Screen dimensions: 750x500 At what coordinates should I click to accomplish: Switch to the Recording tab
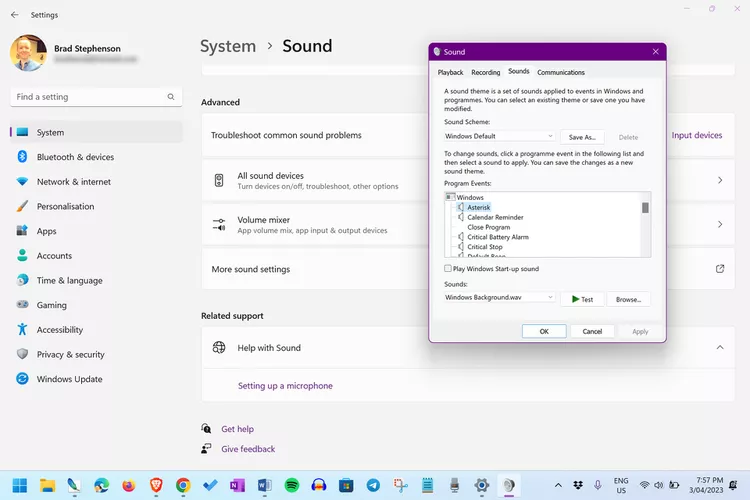485,72
